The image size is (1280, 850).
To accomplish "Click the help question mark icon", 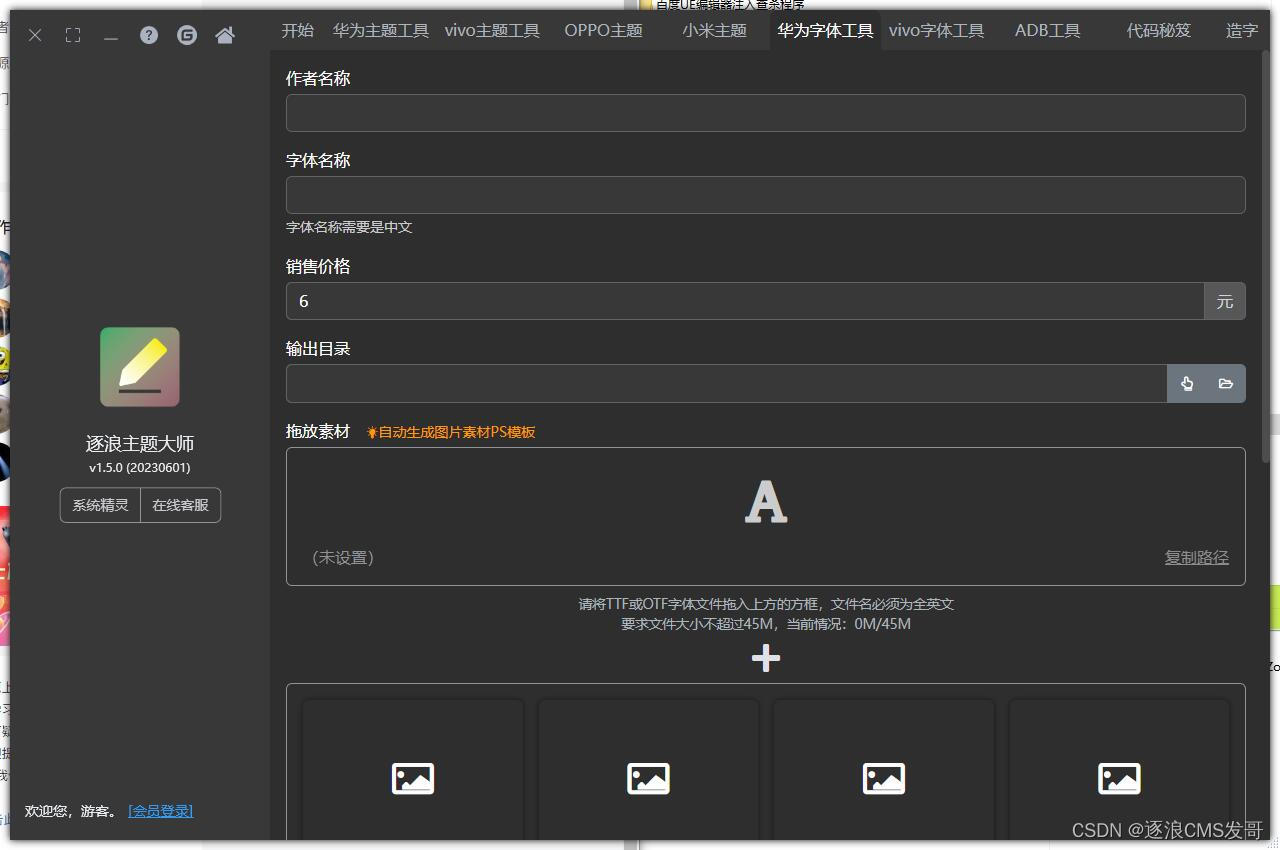I will (149, 35).
